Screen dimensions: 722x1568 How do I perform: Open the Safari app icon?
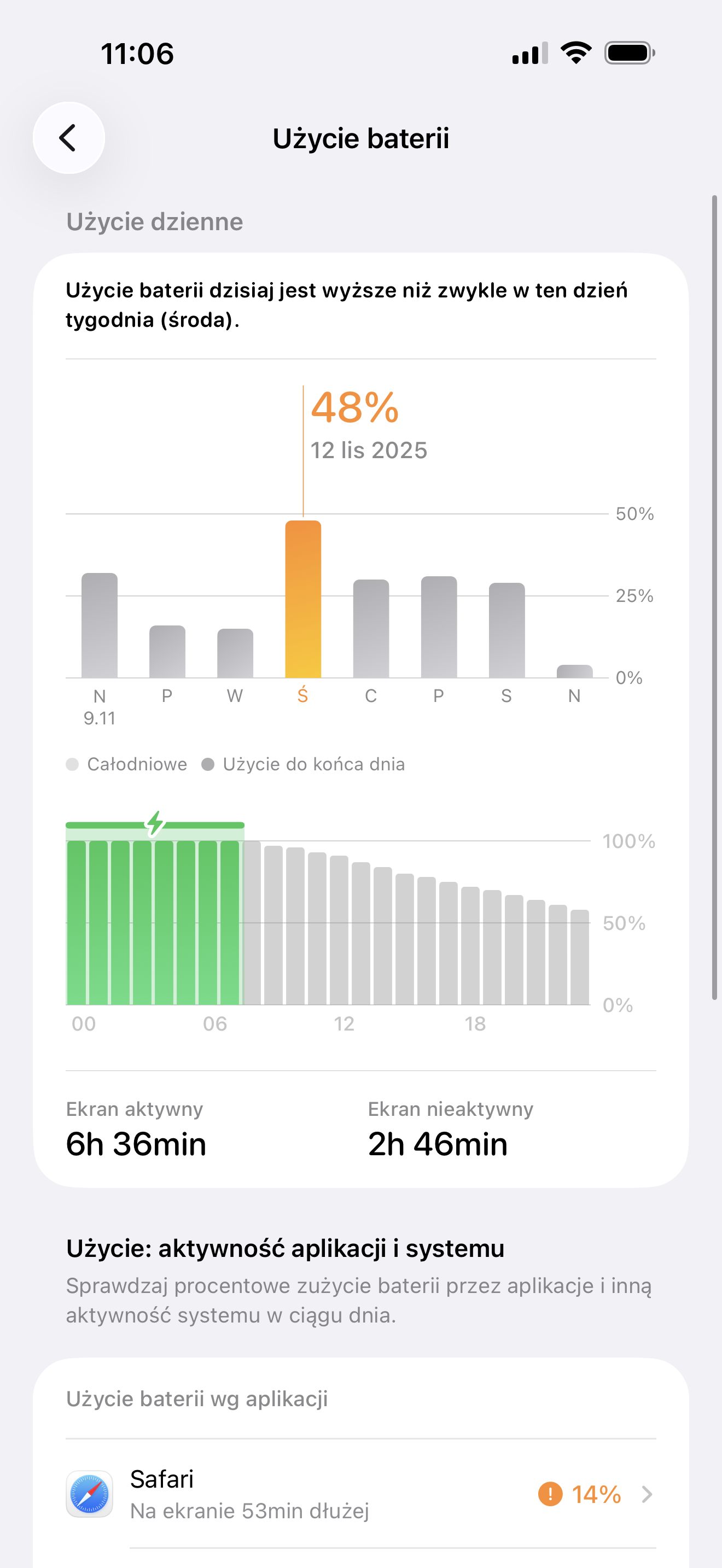[90, 1494]
